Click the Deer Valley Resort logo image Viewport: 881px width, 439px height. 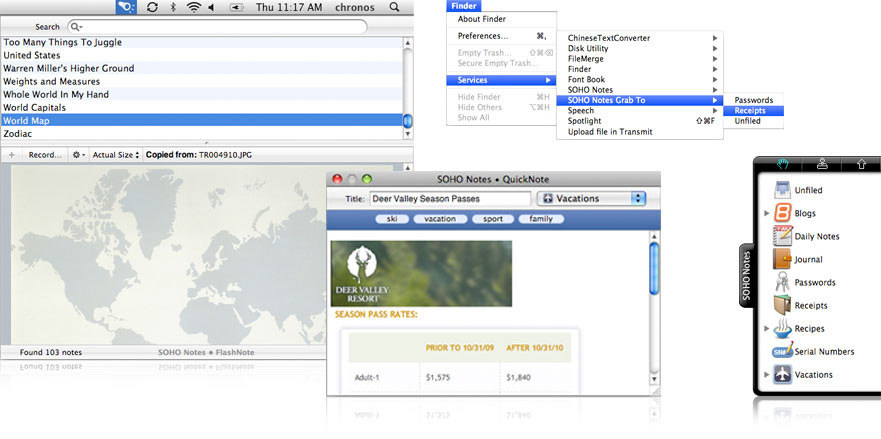[421, 274]
